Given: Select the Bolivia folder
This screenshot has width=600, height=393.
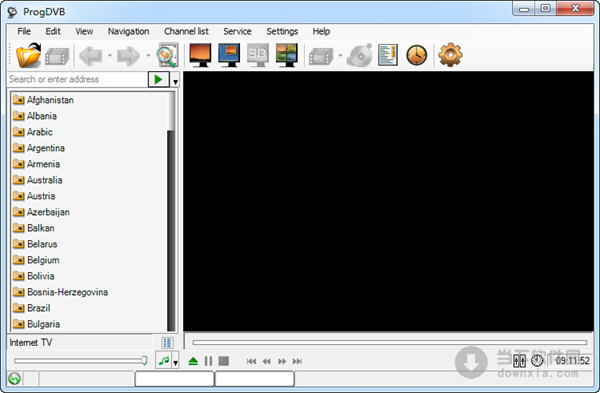Looking at the screenshot, I should 34,276.
